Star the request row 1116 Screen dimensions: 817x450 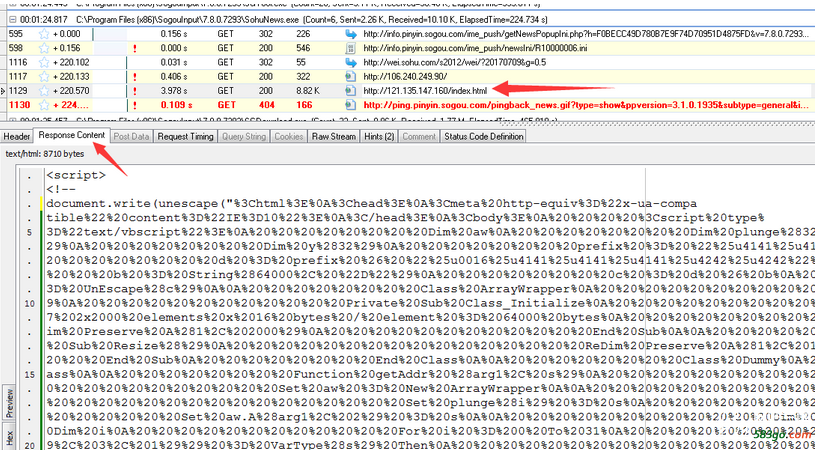[44, 62]
